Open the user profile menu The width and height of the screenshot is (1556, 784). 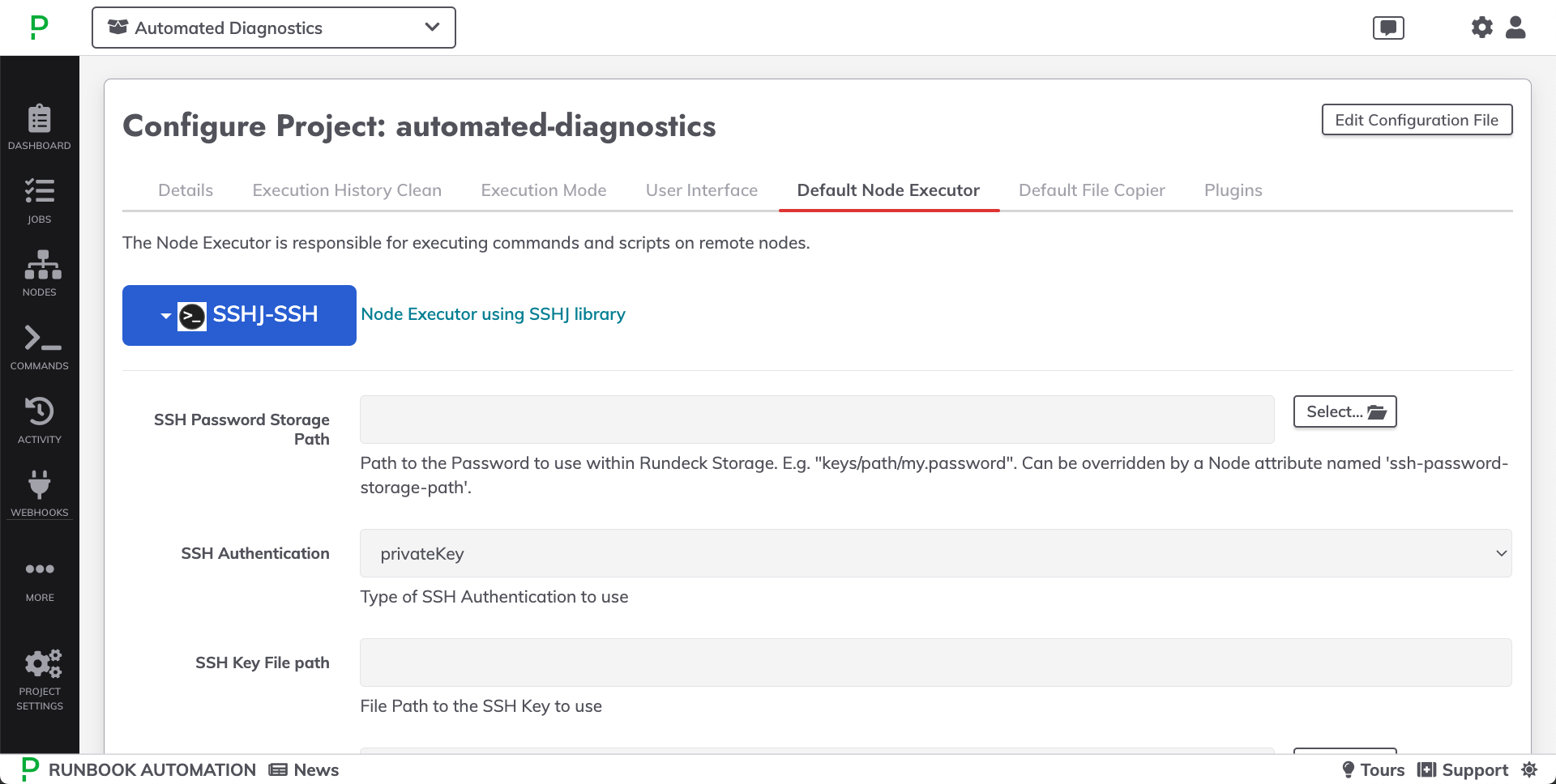click(x=1515, y=28)
